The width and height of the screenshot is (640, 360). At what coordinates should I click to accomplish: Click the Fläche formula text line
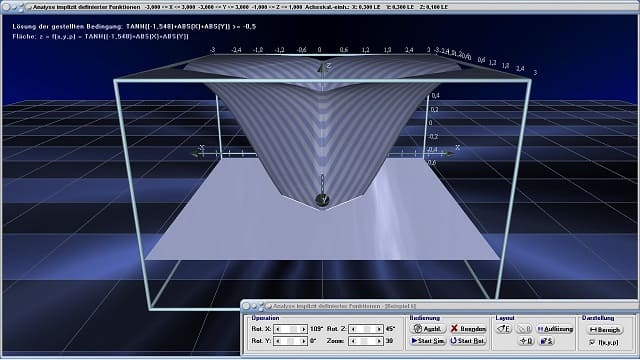pos(100,36)
